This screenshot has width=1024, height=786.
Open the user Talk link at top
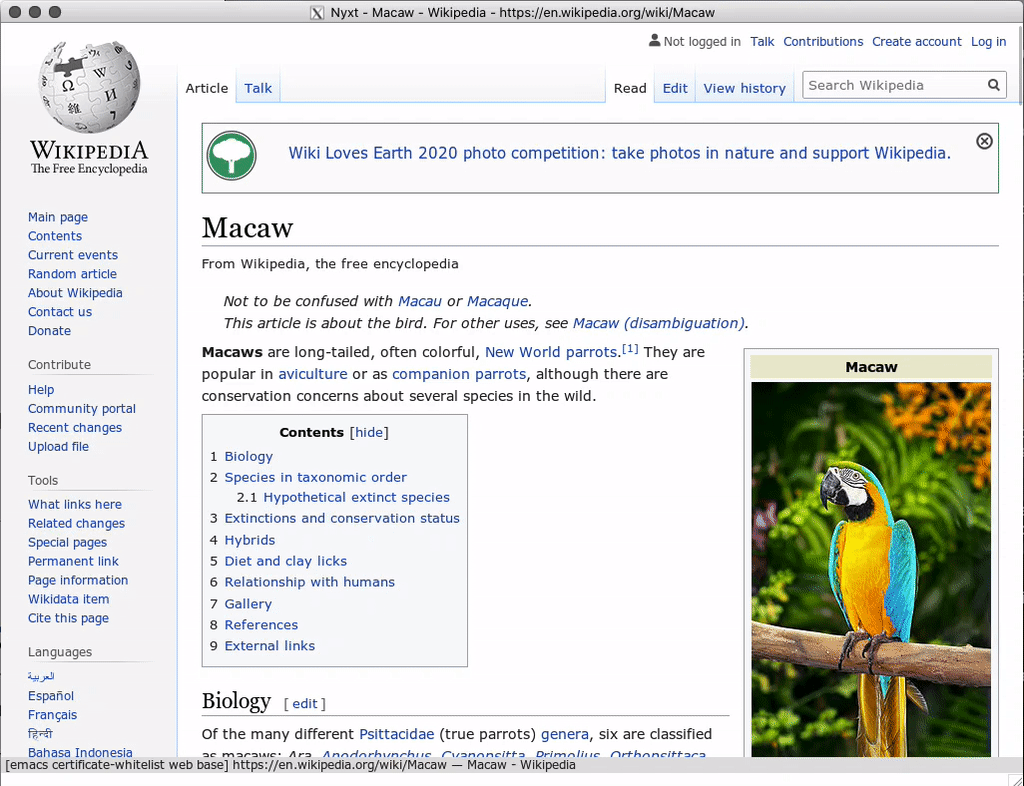click(762, 41)
